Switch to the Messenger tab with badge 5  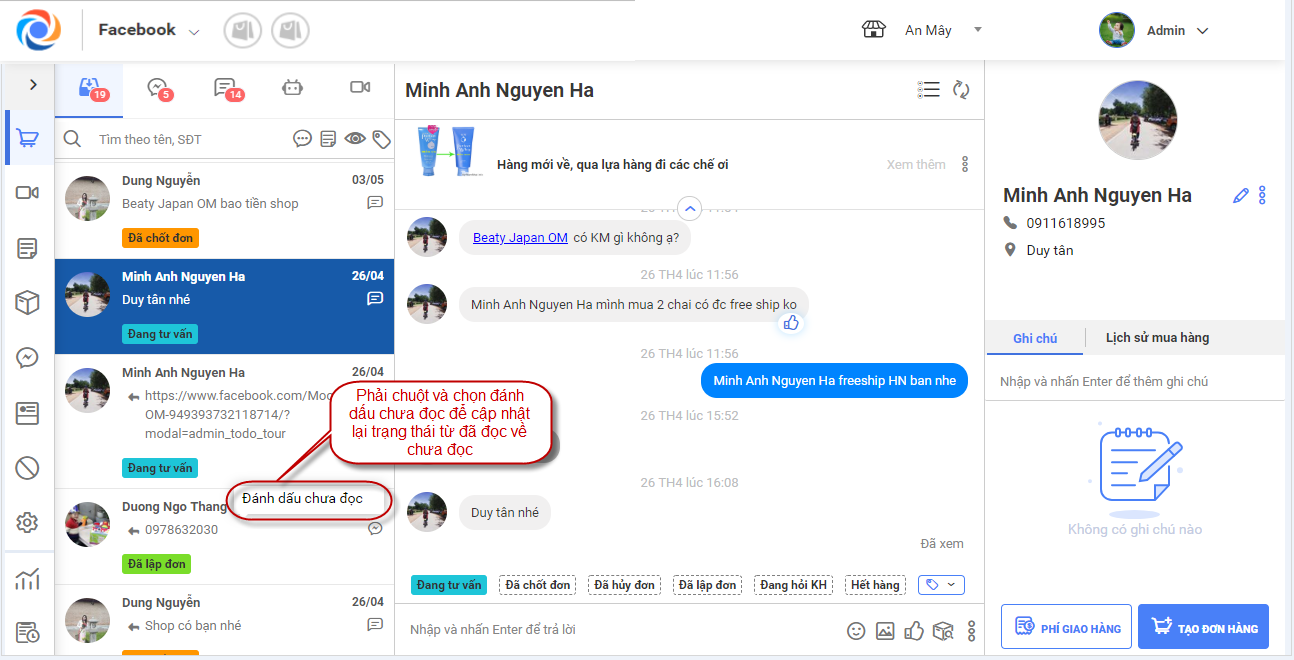tap(158, 89)
